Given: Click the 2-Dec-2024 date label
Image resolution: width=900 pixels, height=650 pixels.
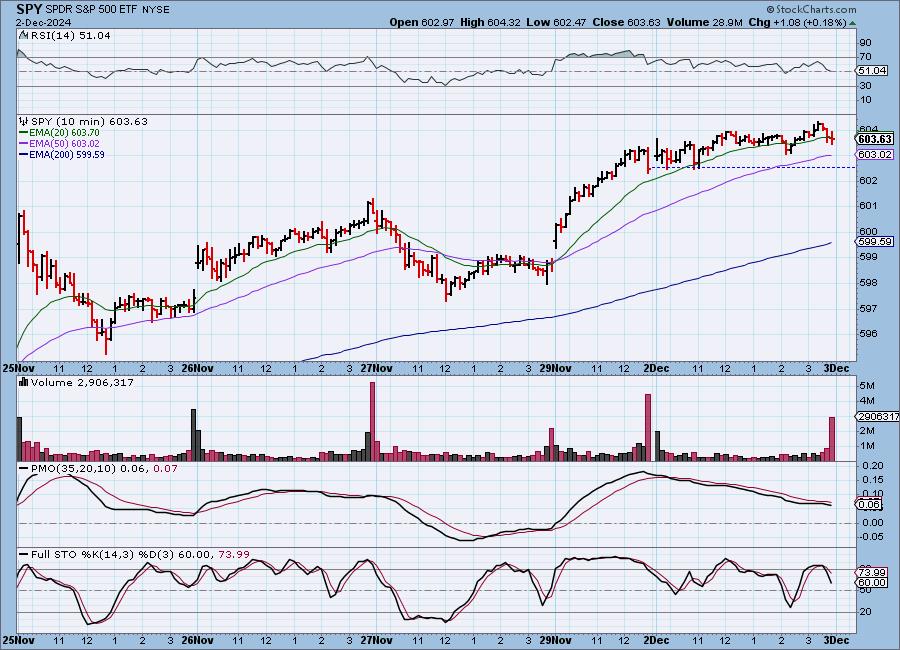Looking at the screenshot, I should click(x=44, y=22).
